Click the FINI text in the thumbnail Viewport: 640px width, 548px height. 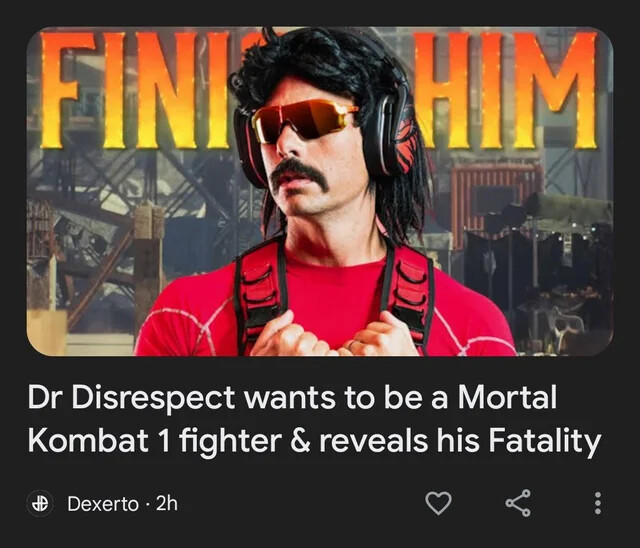[137, 90]
